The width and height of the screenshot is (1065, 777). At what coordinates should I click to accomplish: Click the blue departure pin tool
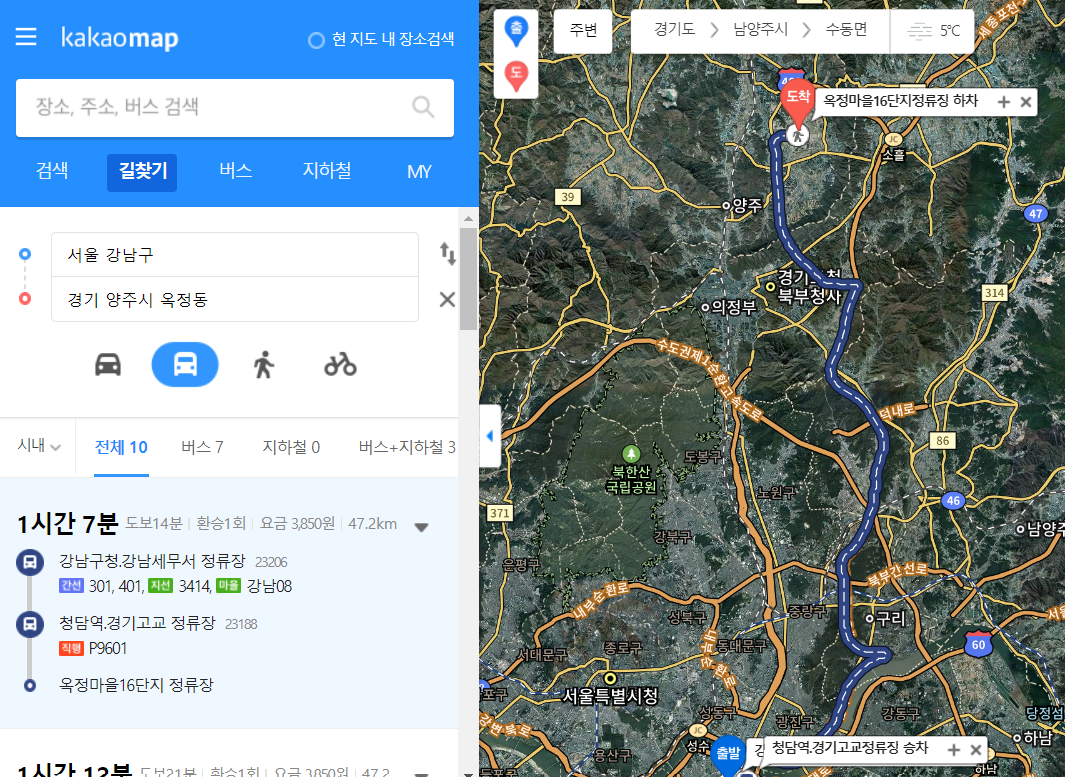pos(516,31)
